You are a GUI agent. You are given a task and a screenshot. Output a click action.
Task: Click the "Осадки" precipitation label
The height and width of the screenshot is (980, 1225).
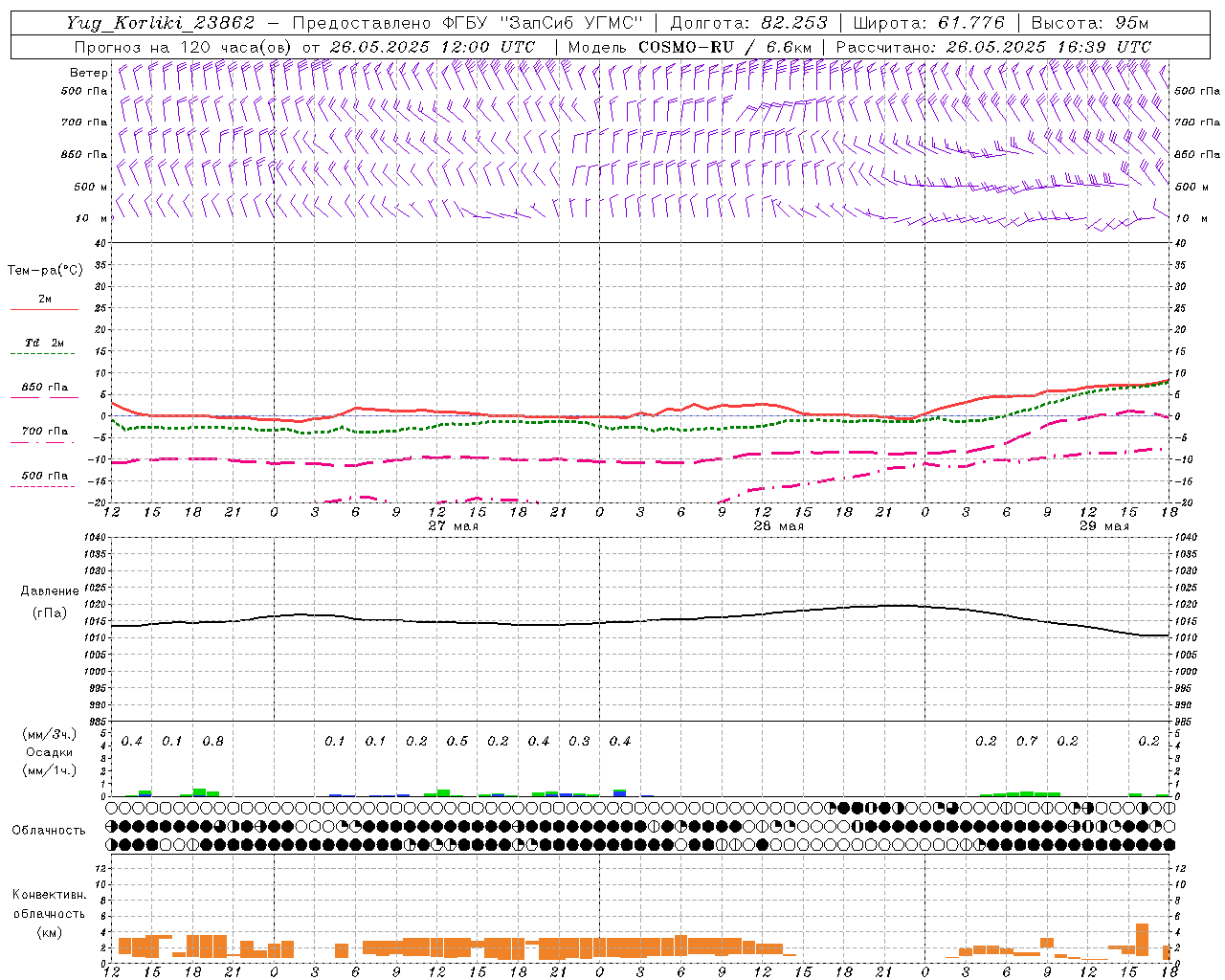(50, 752)
